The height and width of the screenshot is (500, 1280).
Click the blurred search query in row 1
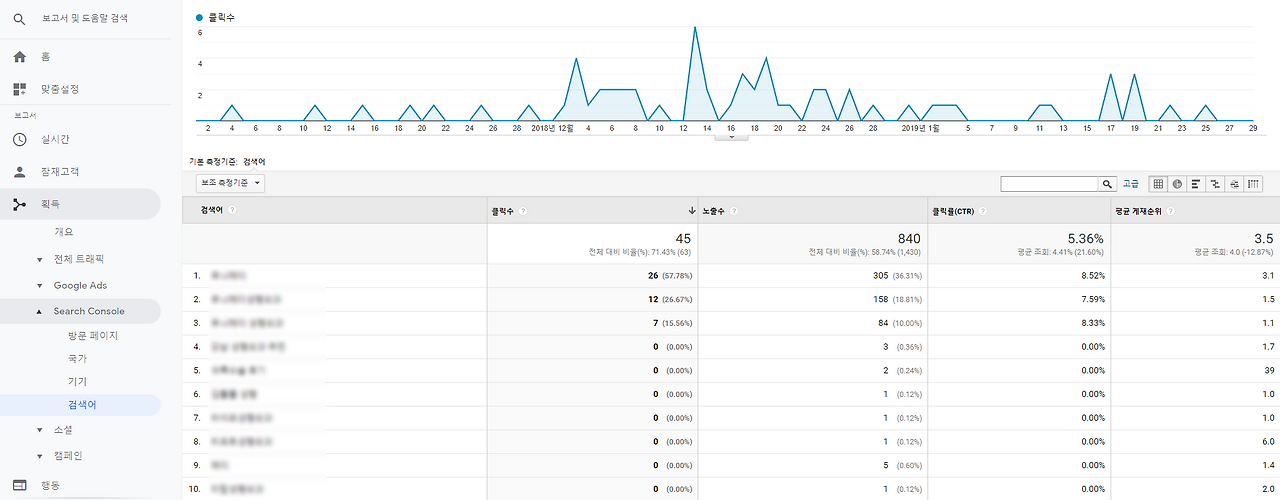coord(228,274)
